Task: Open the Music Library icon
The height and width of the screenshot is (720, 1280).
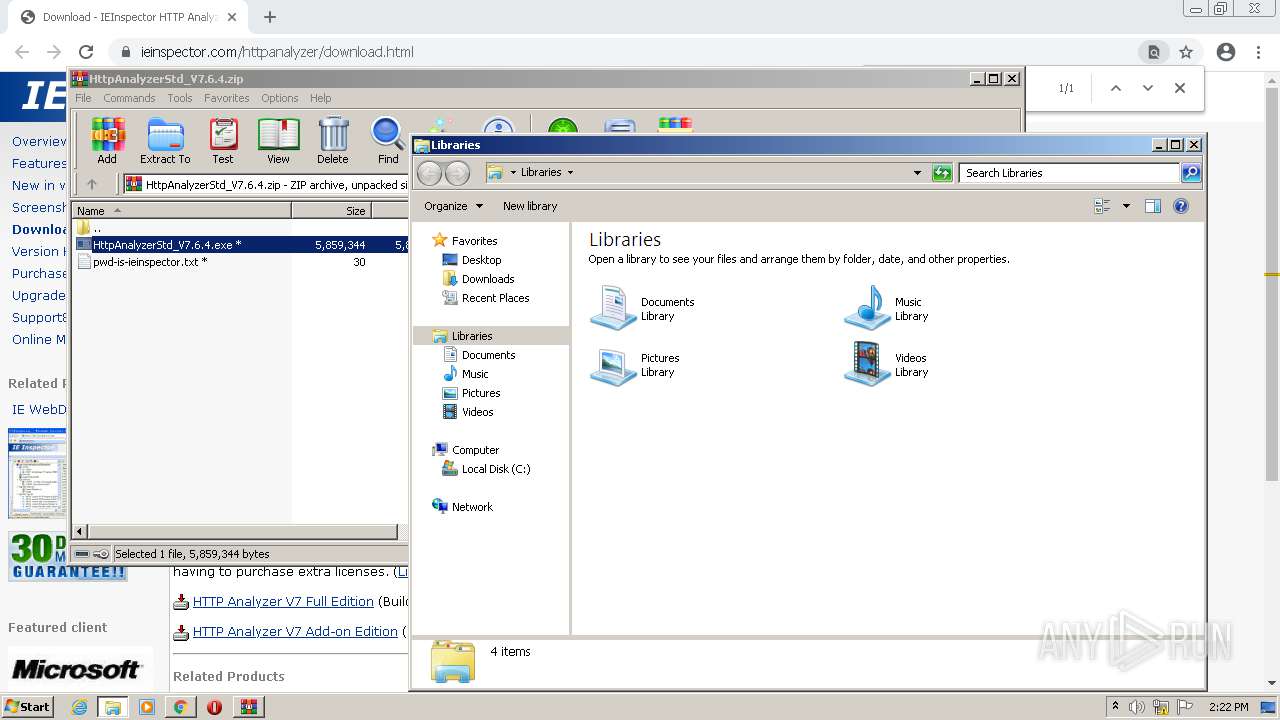Action: 868,307
